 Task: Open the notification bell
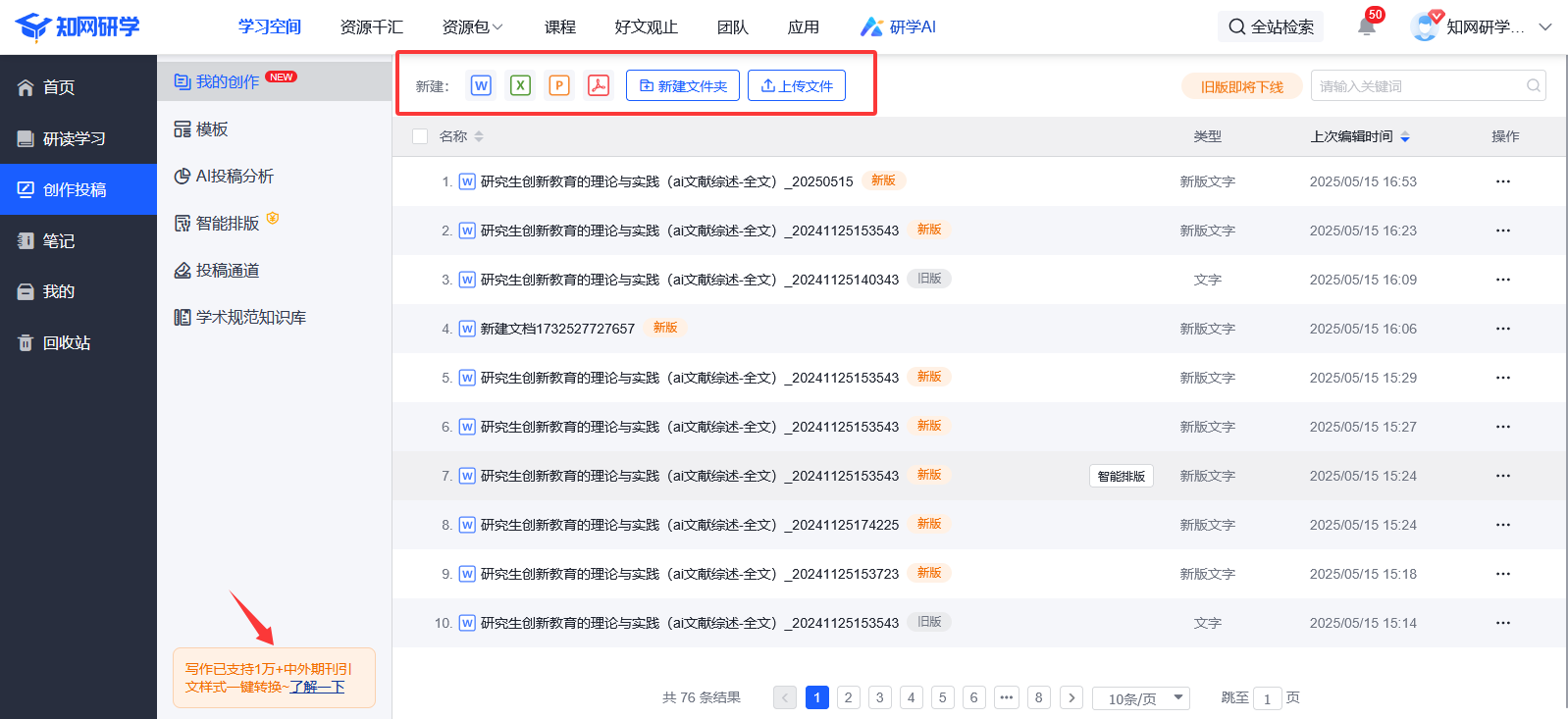point(1366,26)
